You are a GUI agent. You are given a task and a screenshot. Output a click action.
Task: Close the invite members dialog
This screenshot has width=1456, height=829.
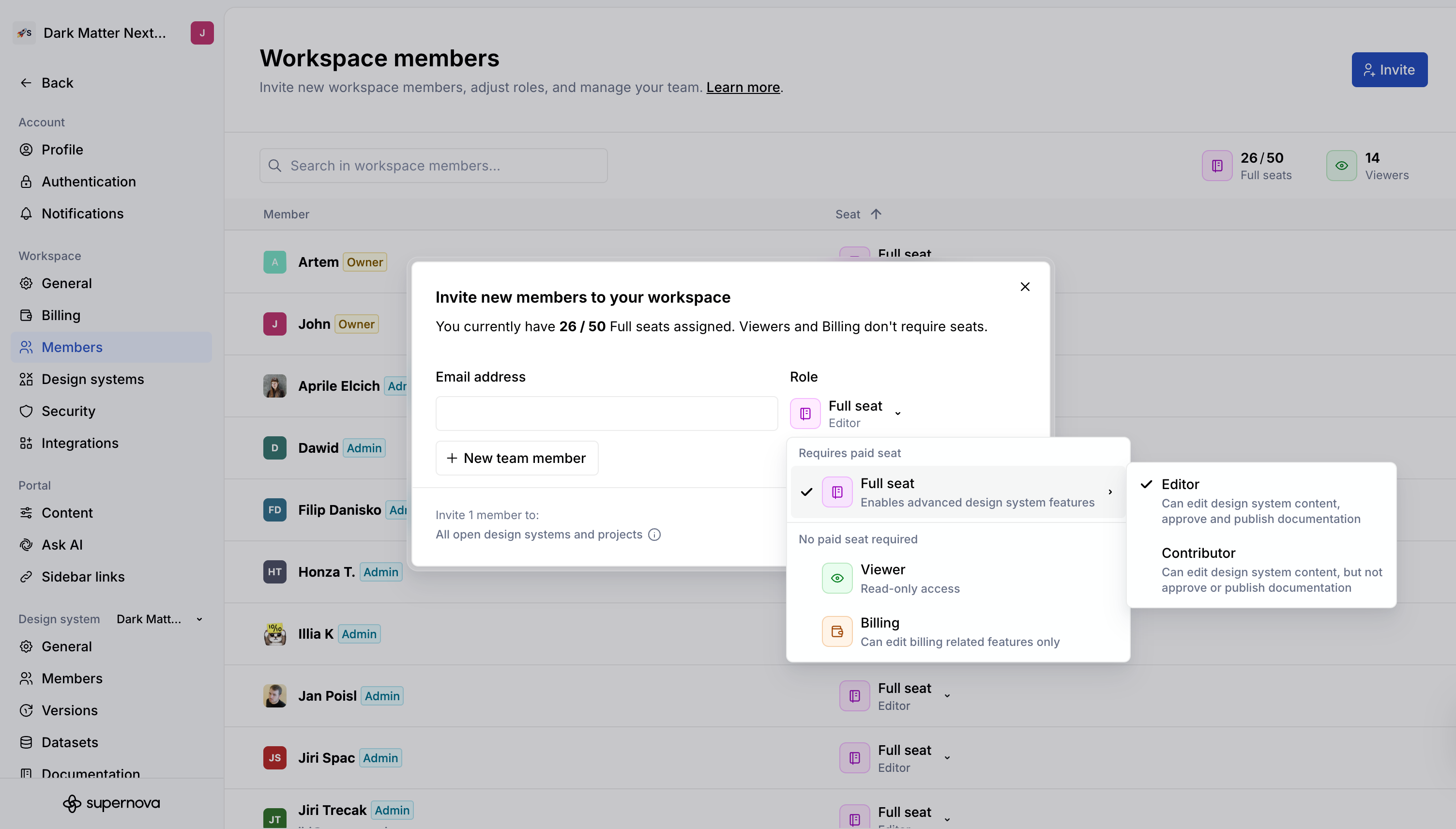pyautogui.click(x=1025, y=287)
